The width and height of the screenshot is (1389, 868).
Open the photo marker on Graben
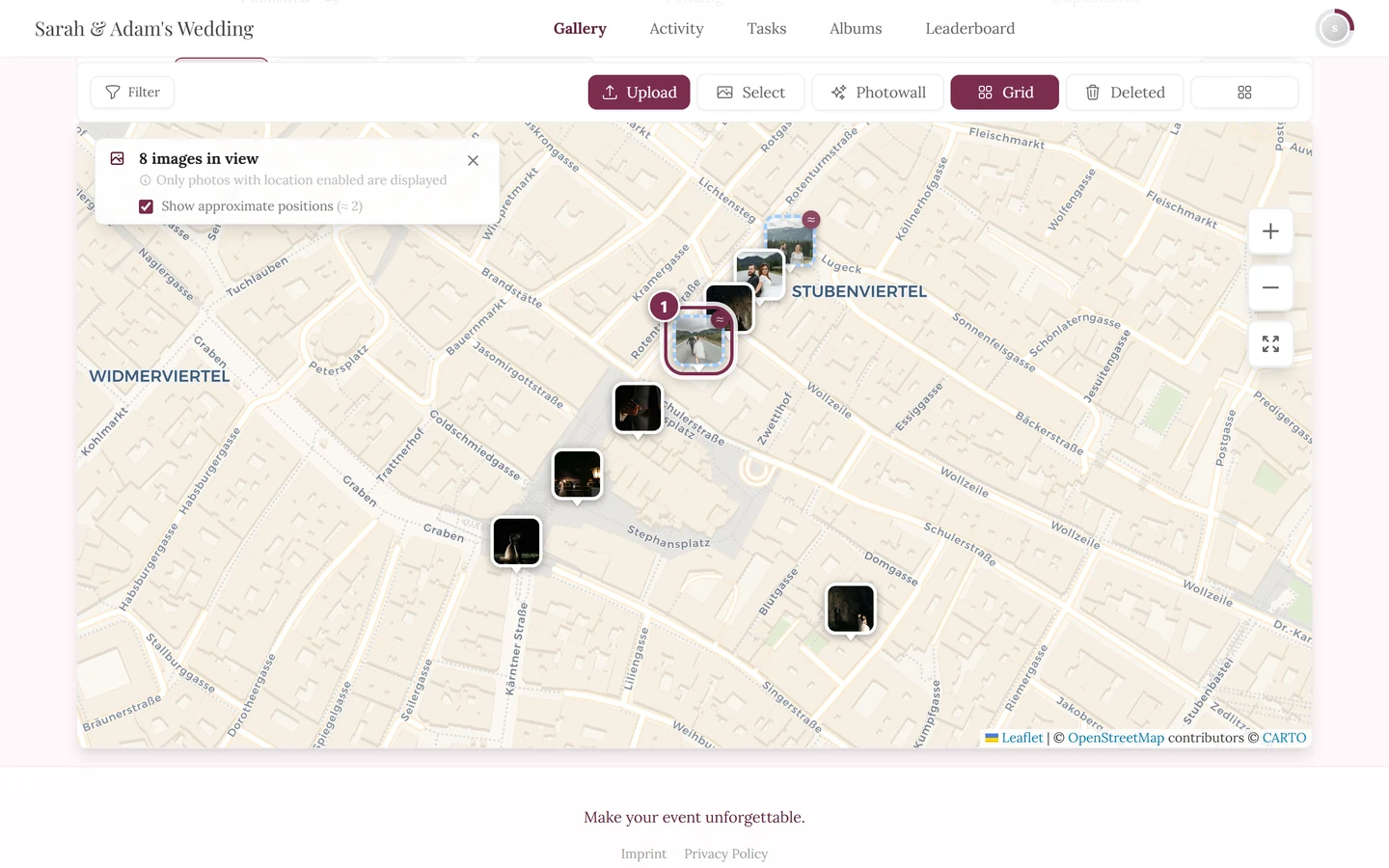coord(516,541)
